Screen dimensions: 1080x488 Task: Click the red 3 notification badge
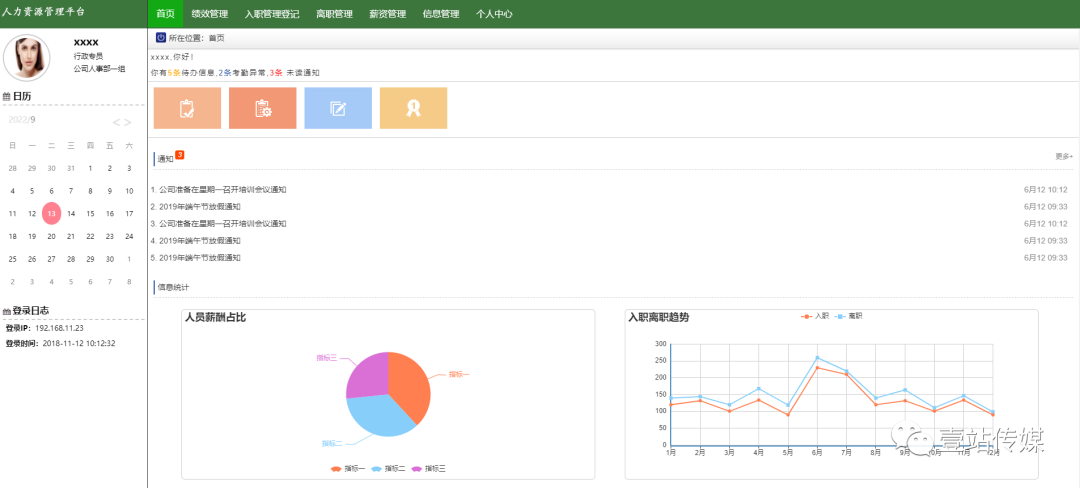point(180,155)
